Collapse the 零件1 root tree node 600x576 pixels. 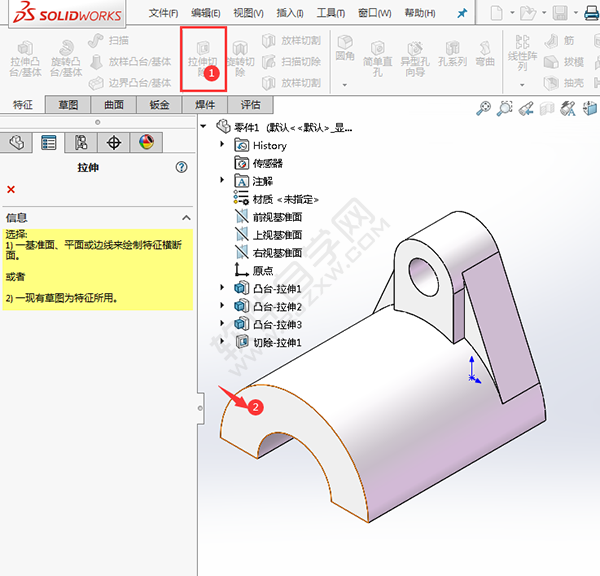click(x=203, y=126)
